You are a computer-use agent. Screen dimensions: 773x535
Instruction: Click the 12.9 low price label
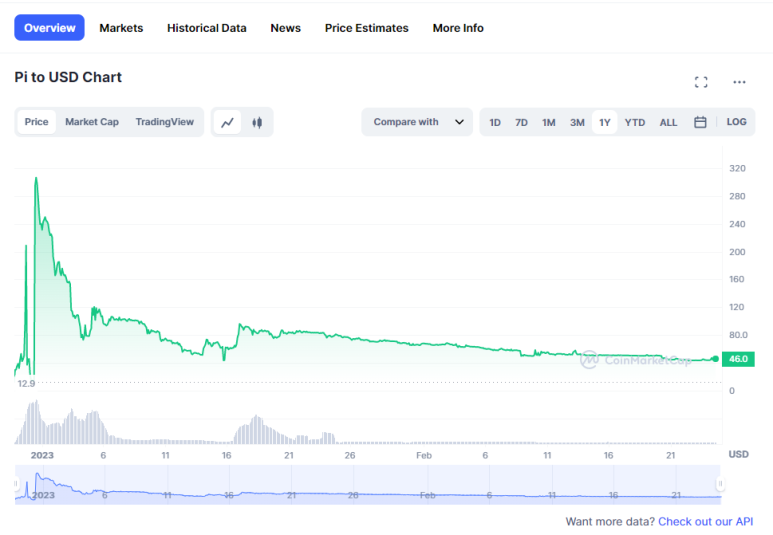tap(26, 383)
